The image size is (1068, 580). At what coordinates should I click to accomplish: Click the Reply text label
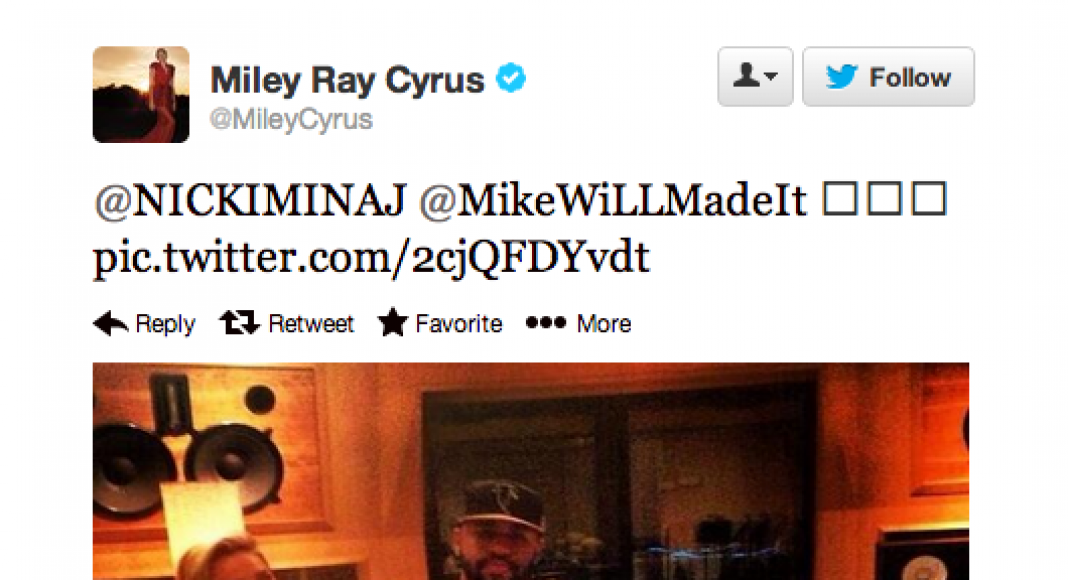coord(166,323)
